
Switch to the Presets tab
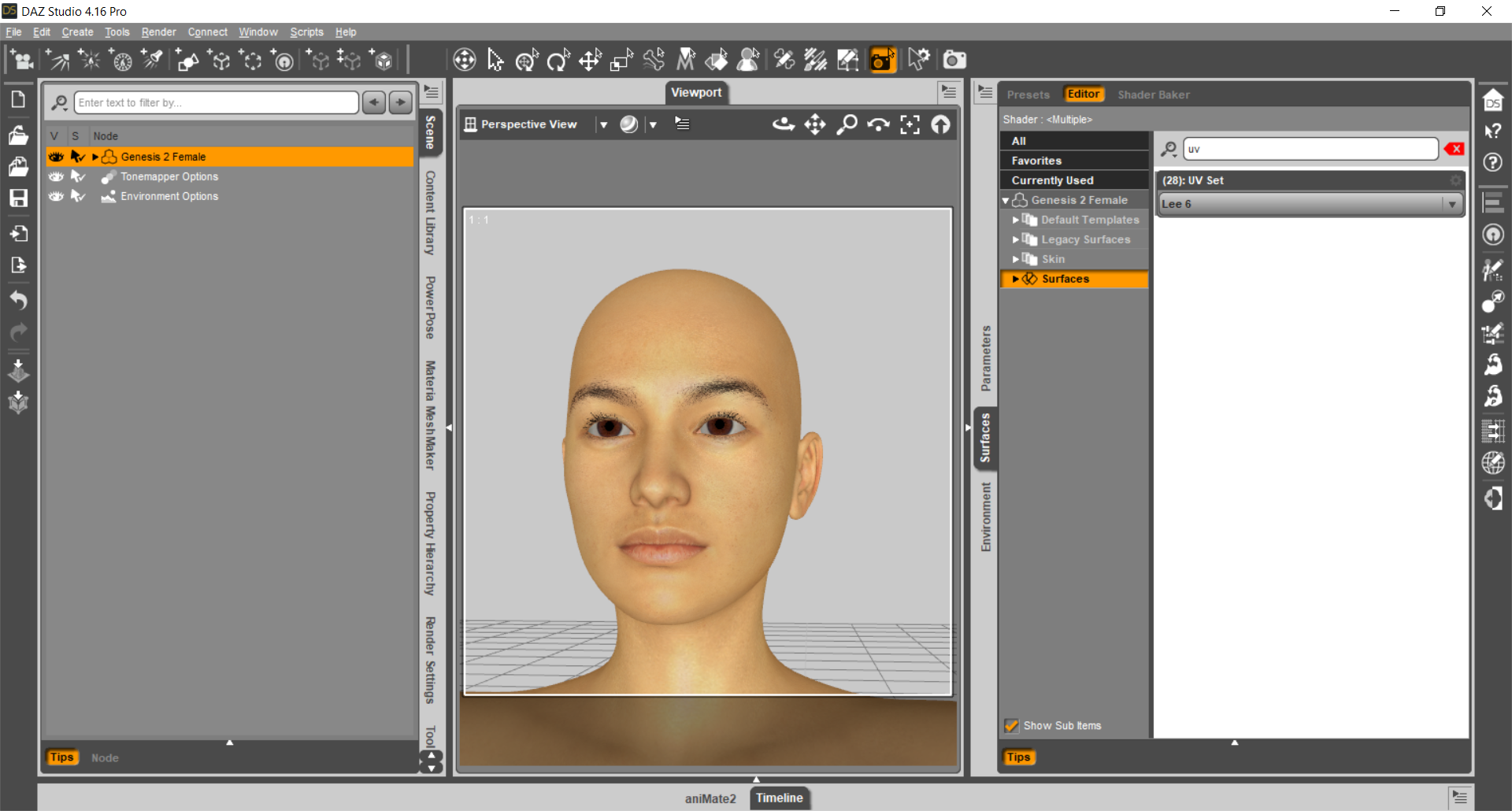point(1028,94)
